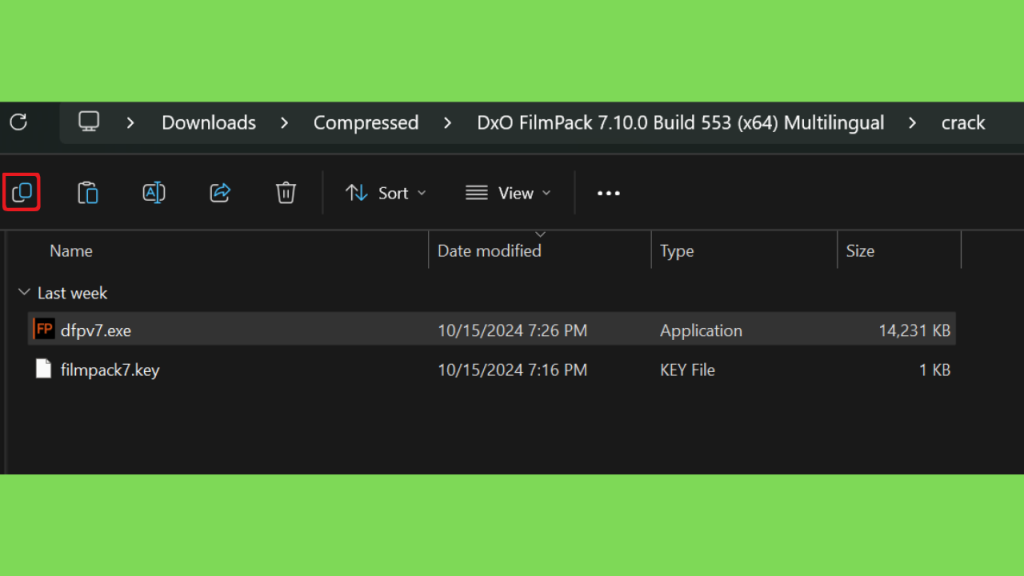
Task: Click the Last week group label
Action: (x=72, y=293)
